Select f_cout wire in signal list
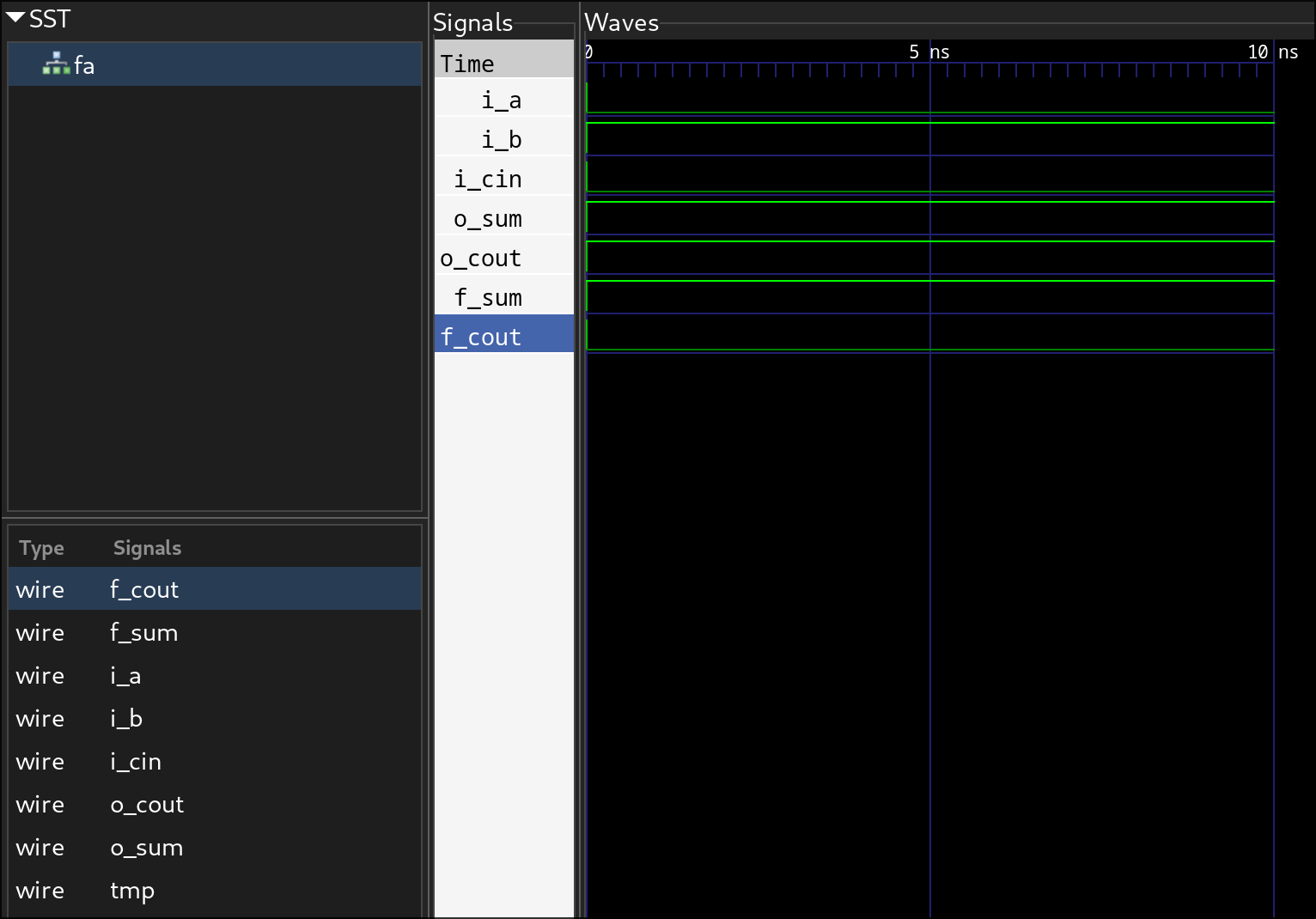Image resolution: width=1316 pixels, height=919 pixels. click(215, 589)
